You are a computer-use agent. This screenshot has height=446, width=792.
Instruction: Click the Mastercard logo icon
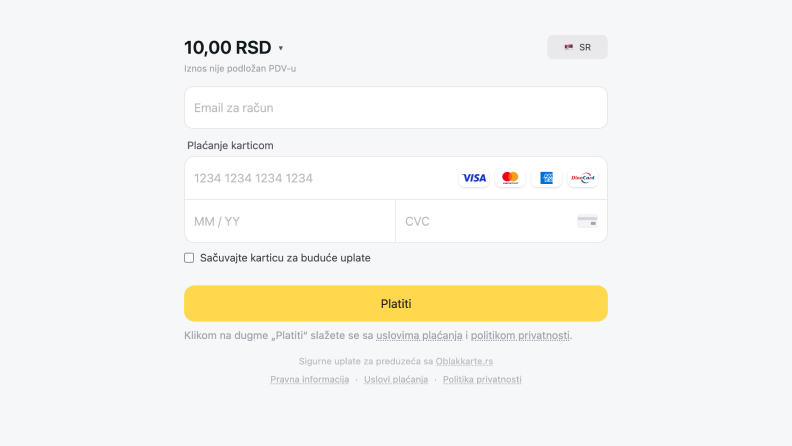(x=510, y=178)
